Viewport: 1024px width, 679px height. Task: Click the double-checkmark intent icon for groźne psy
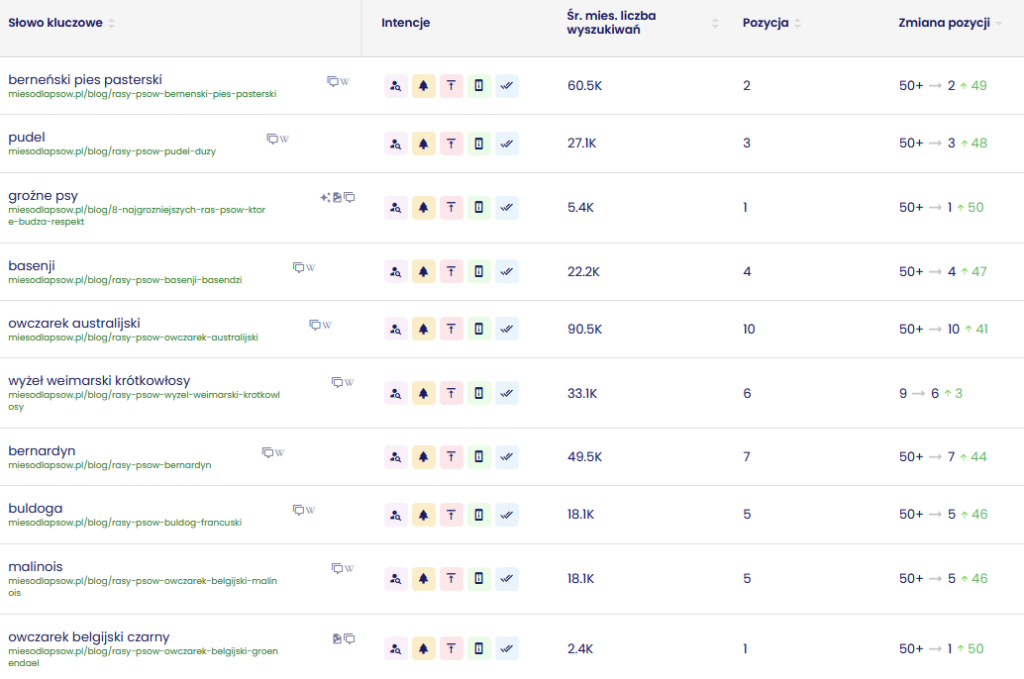(x=507, y=207)
